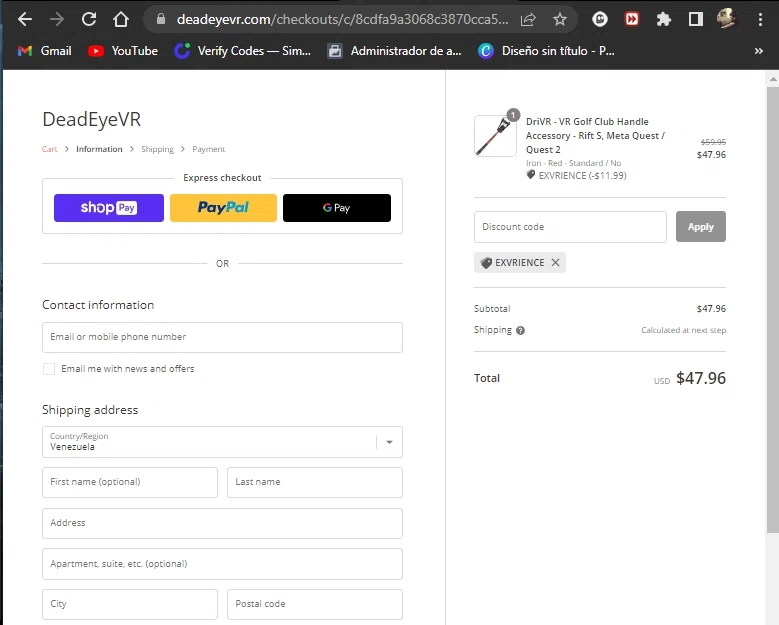Click the Address field
The width and height of the screenshot is (779, 625).
222,523
